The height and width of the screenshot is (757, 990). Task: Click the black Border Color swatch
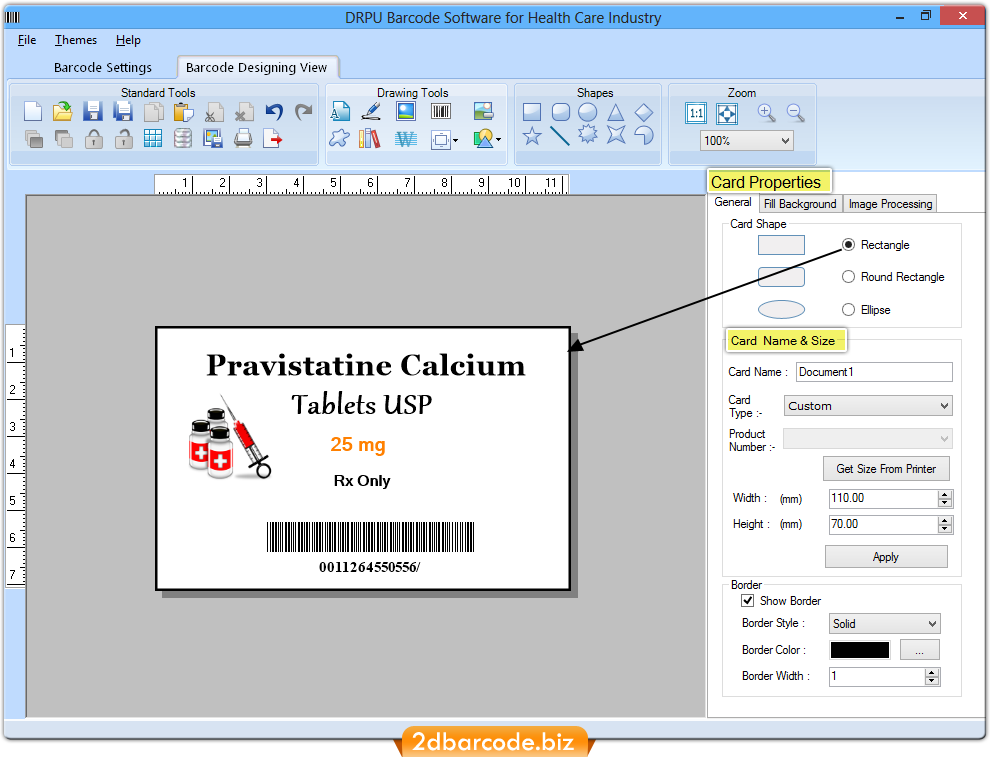click(x=860, y=650)
